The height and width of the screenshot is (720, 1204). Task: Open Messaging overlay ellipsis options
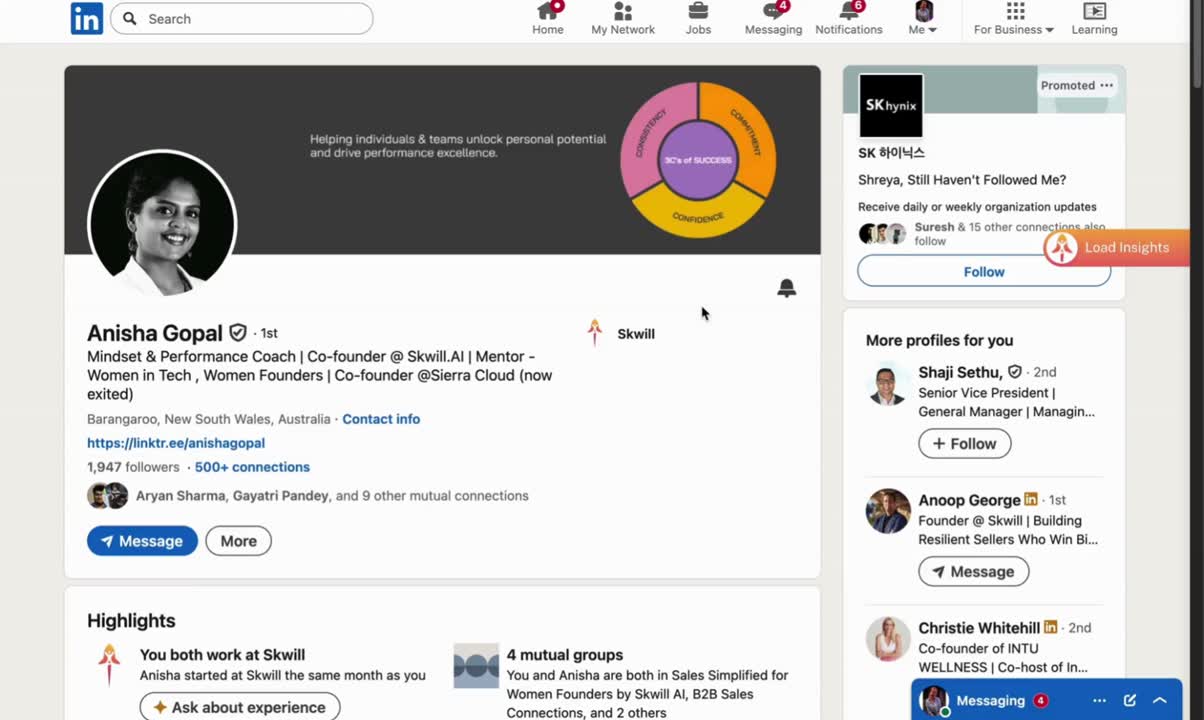[x=1099, y=701]
